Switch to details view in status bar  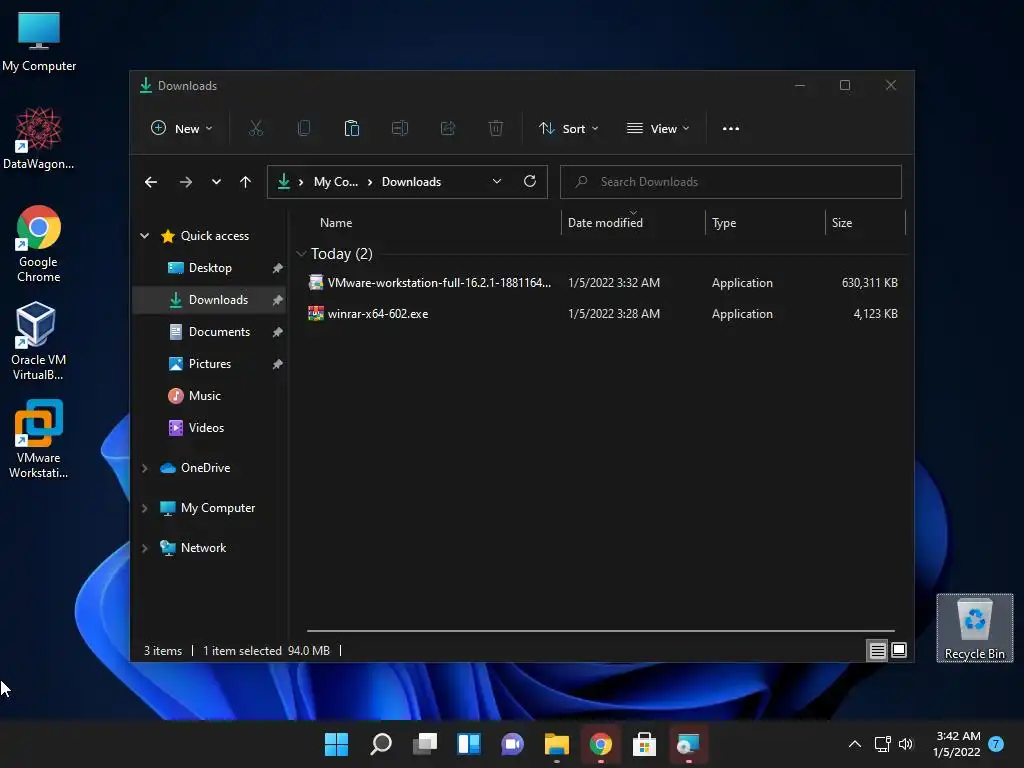(877, 650)
